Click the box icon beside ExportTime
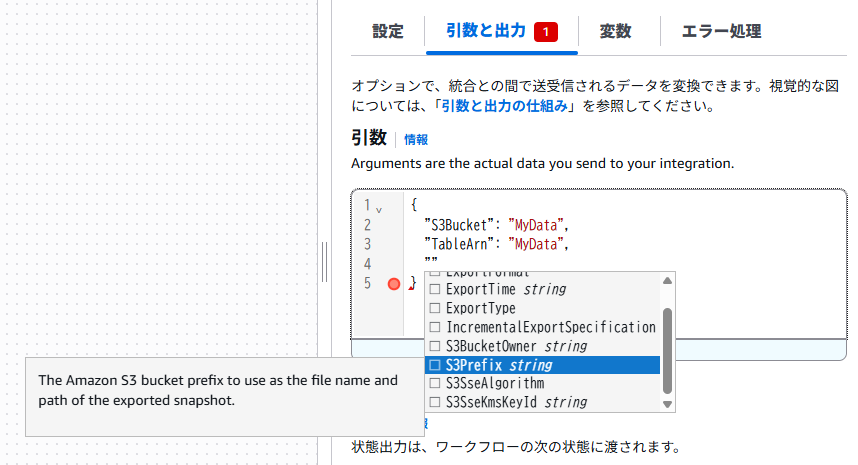Viewport: 858px width, 465px height. click(x=434, y=289)
